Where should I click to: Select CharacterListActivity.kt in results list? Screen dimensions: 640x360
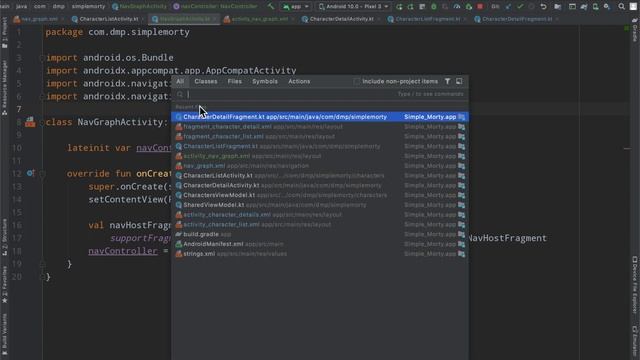[320, 176]
